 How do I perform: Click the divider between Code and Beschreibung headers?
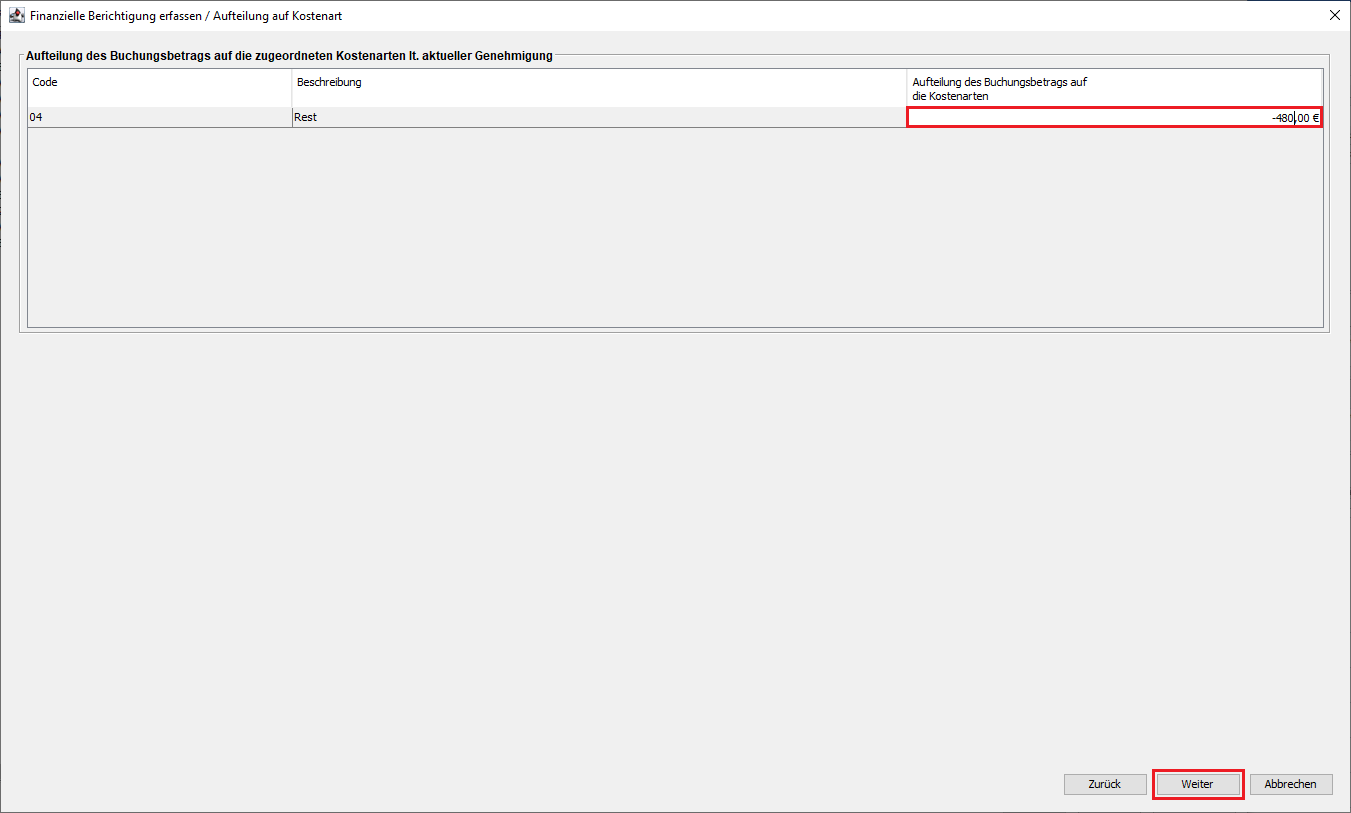(x=291, y=88)
